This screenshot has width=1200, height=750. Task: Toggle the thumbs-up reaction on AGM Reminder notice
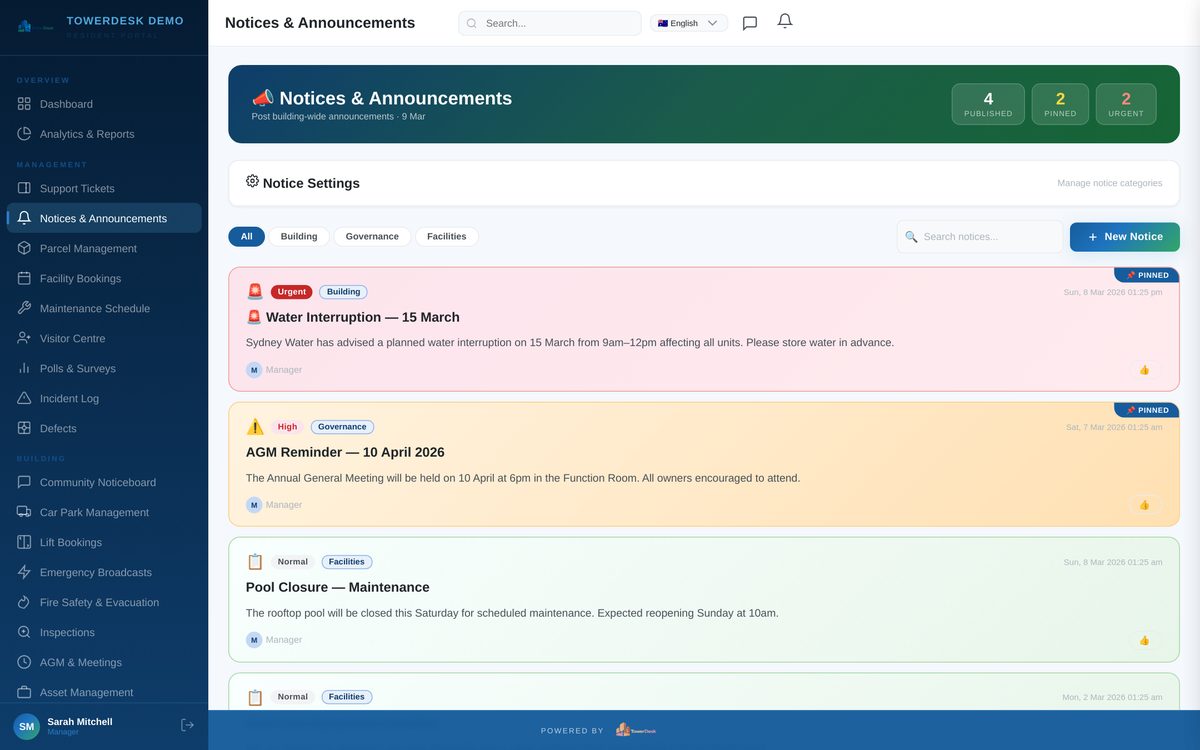1144,504
